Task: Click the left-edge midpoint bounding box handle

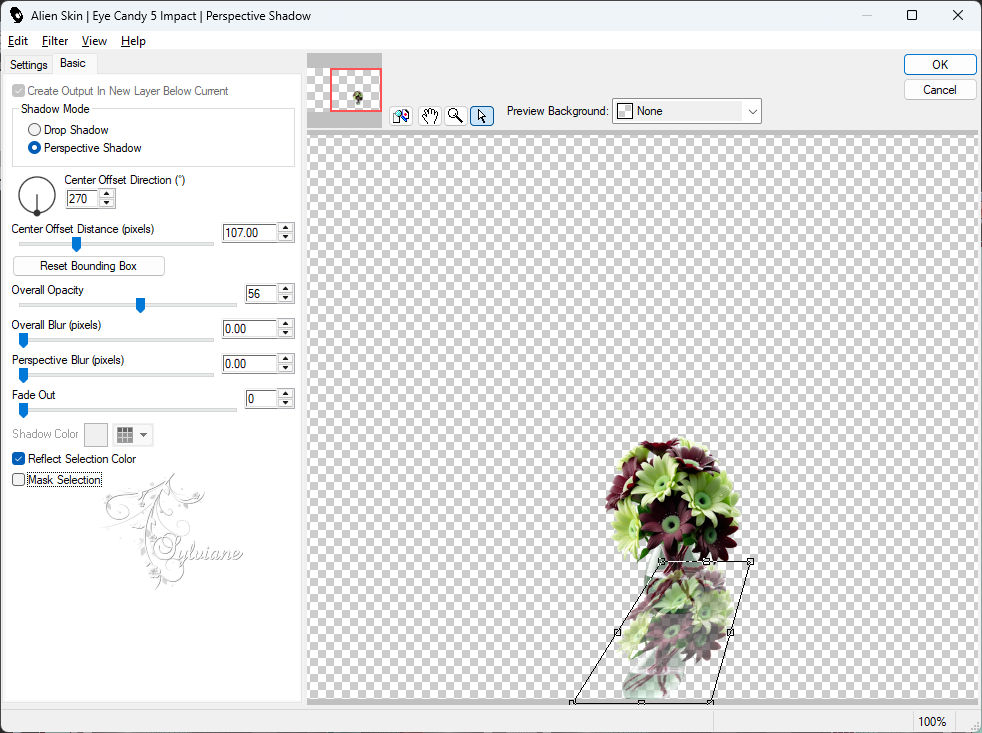Action: 618,632
